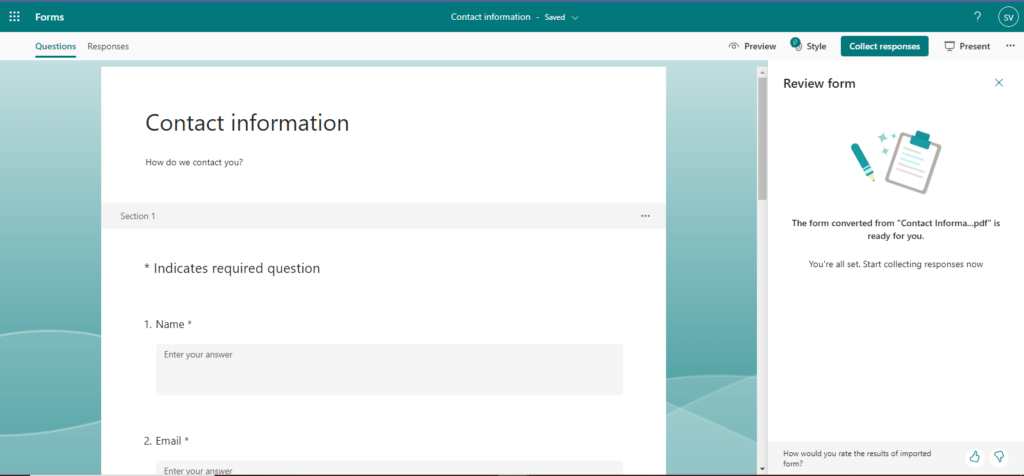Screen dimensions: 1024x476
Task: Select the Contact information form title
Action: click(247, 123)
